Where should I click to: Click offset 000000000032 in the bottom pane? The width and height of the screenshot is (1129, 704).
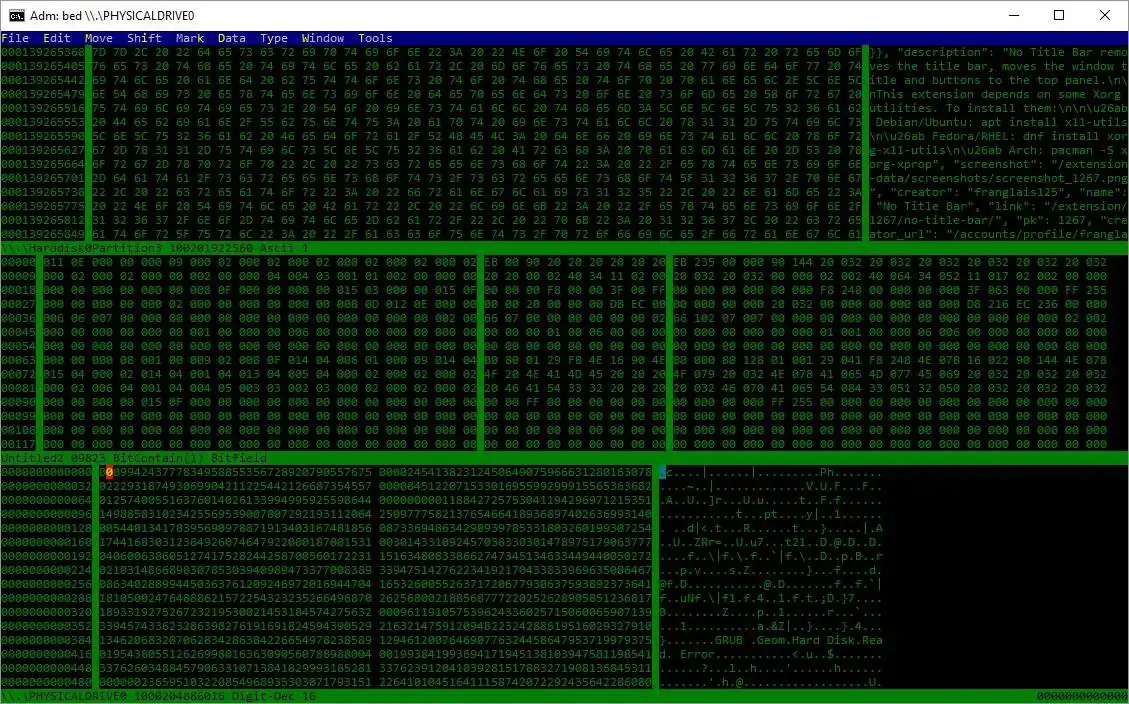(47, 486)
